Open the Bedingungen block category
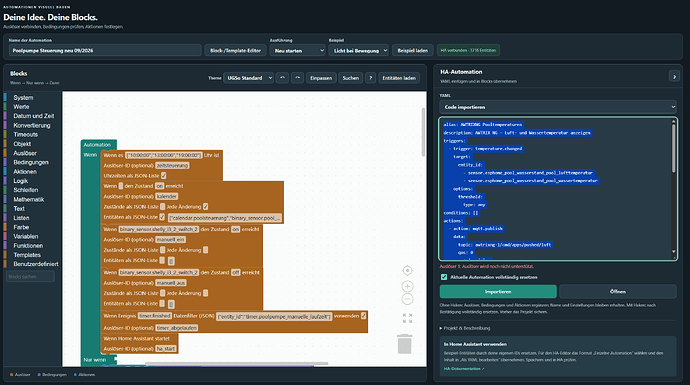The width and height of the screenshot is (690, 385). tap(31, 162)
